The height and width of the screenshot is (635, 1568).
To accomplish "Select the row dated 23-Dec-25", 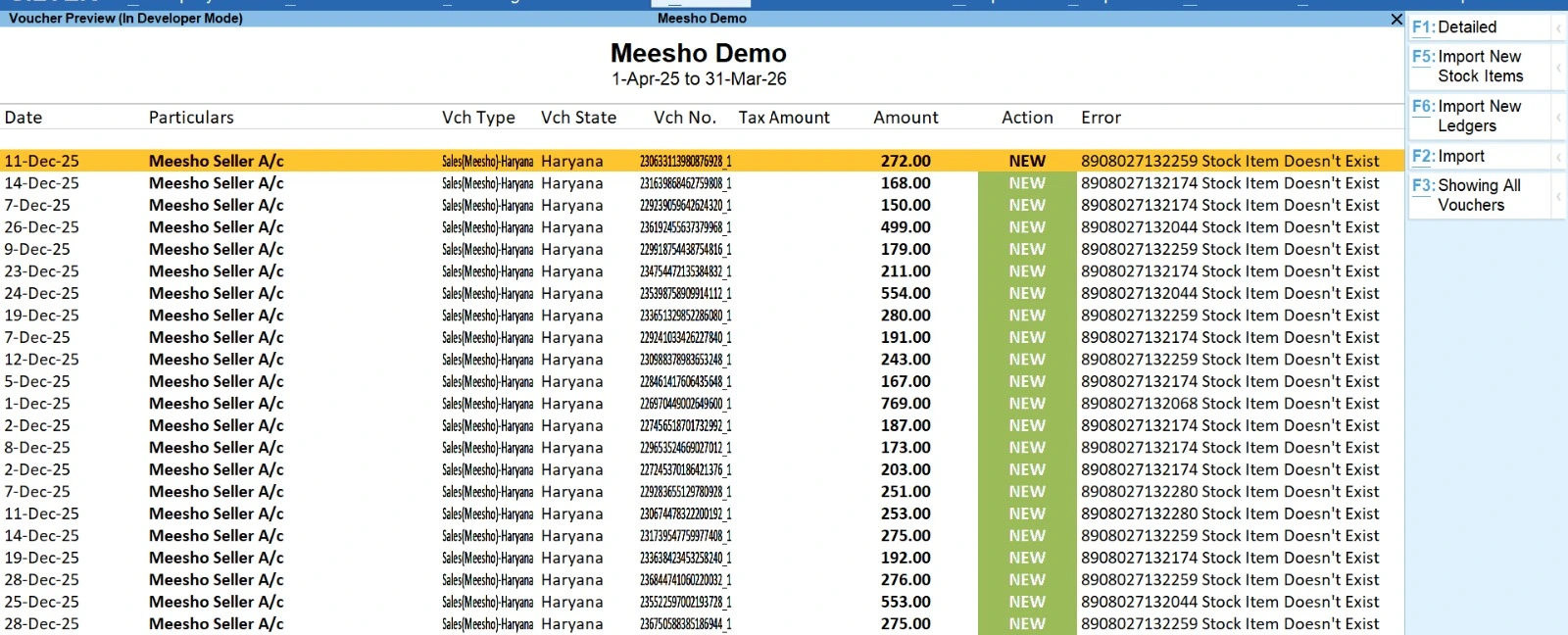I will [x=702, y=271].
